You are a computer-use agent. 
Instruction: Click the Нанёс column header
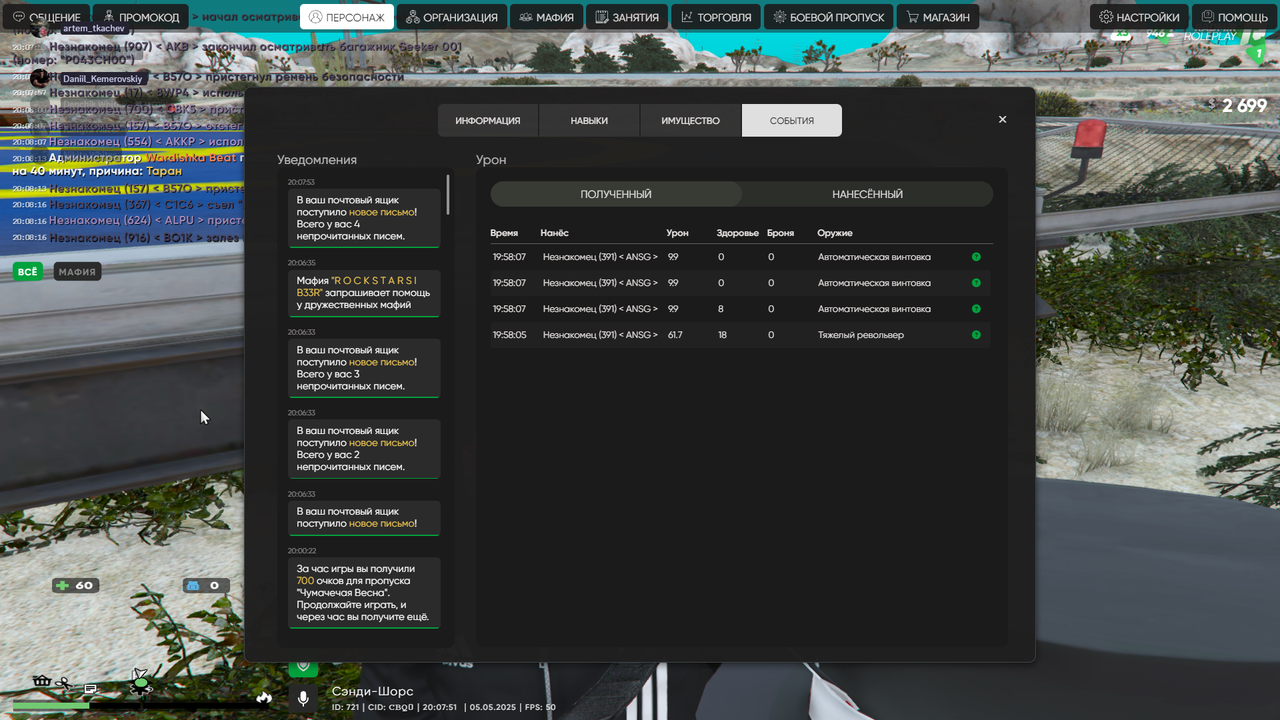[x=554, y=233]
